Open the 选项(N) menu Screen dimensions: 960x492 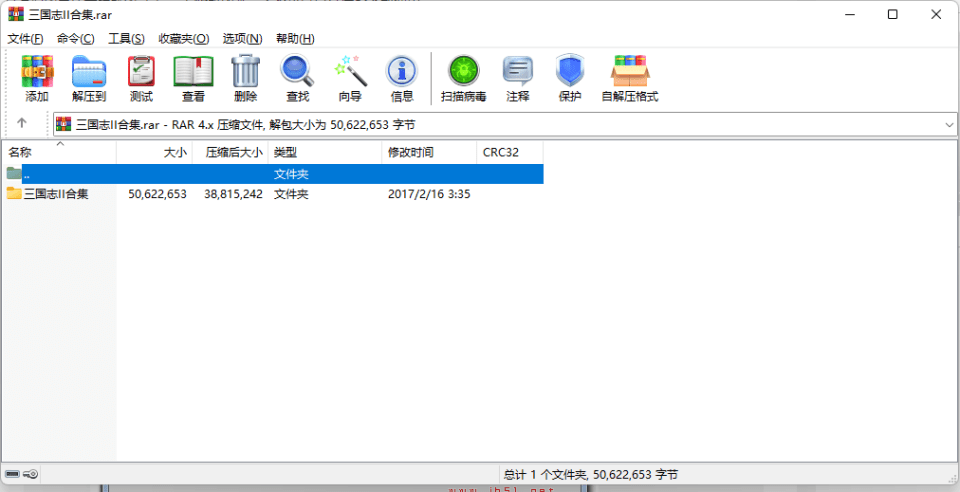[x=242, y=39]
